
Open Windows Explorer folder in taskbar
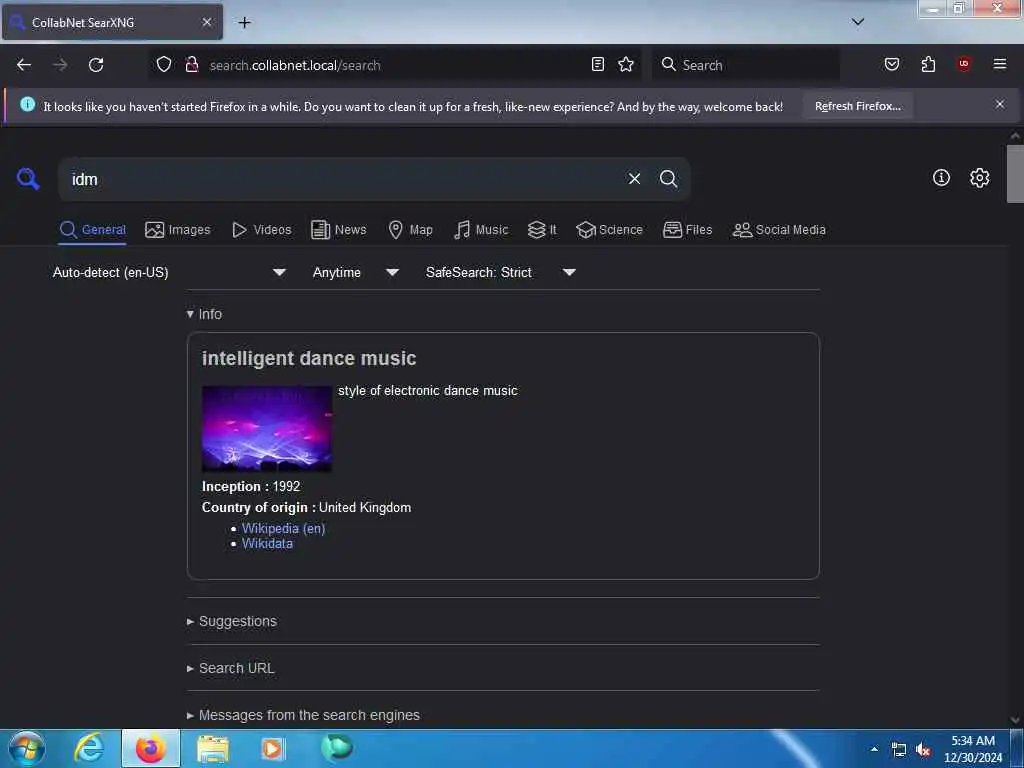pos(213,749)
